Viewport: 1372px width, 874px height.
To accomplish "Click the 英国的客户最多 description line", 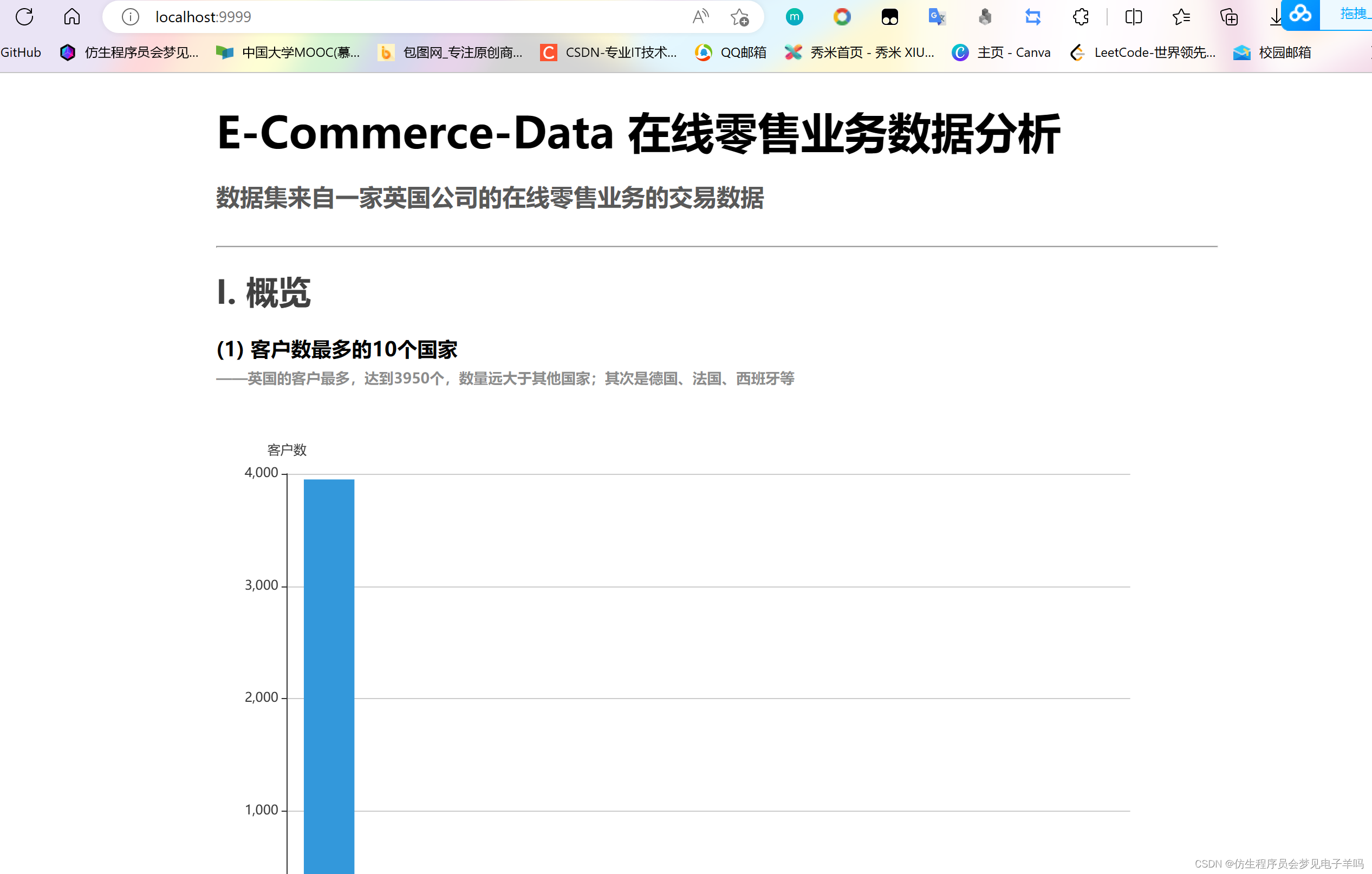I will (x=505, y=379).
